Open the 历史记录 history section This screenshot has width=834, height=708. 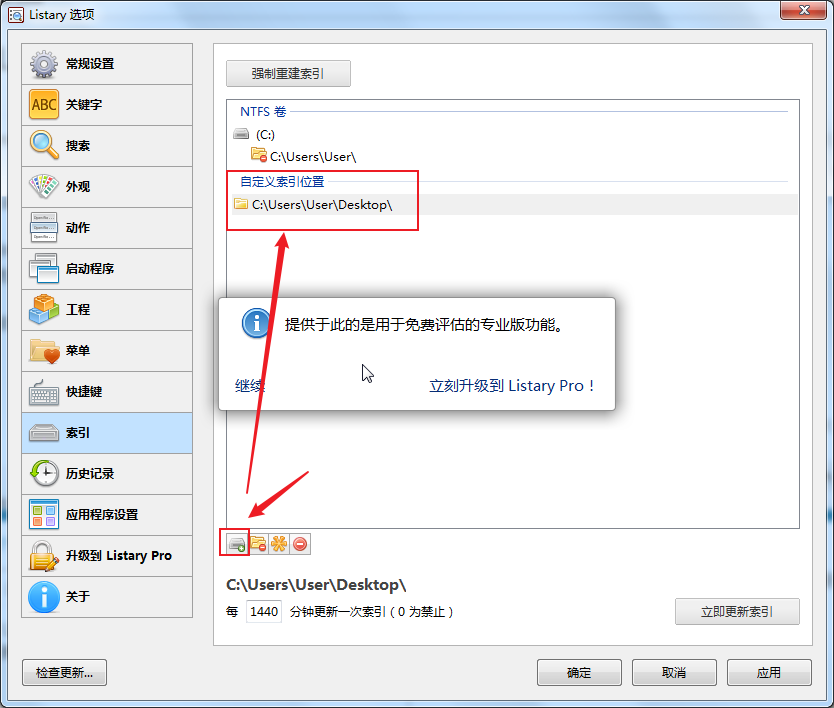tap(107, 474)
